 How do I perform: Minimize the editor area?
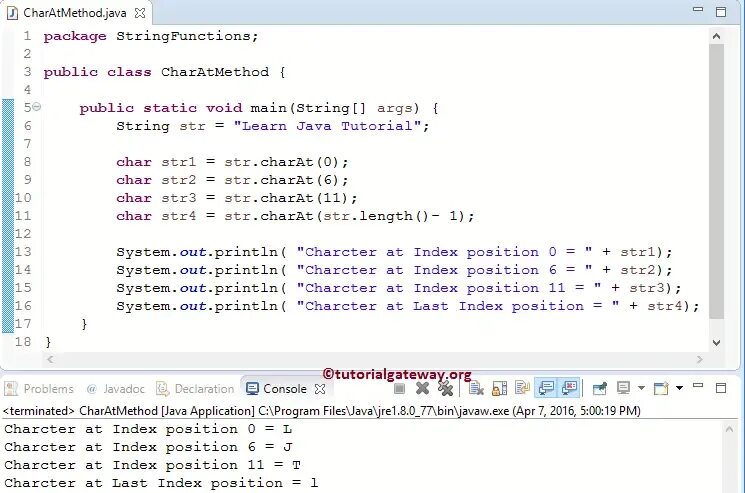698,9
